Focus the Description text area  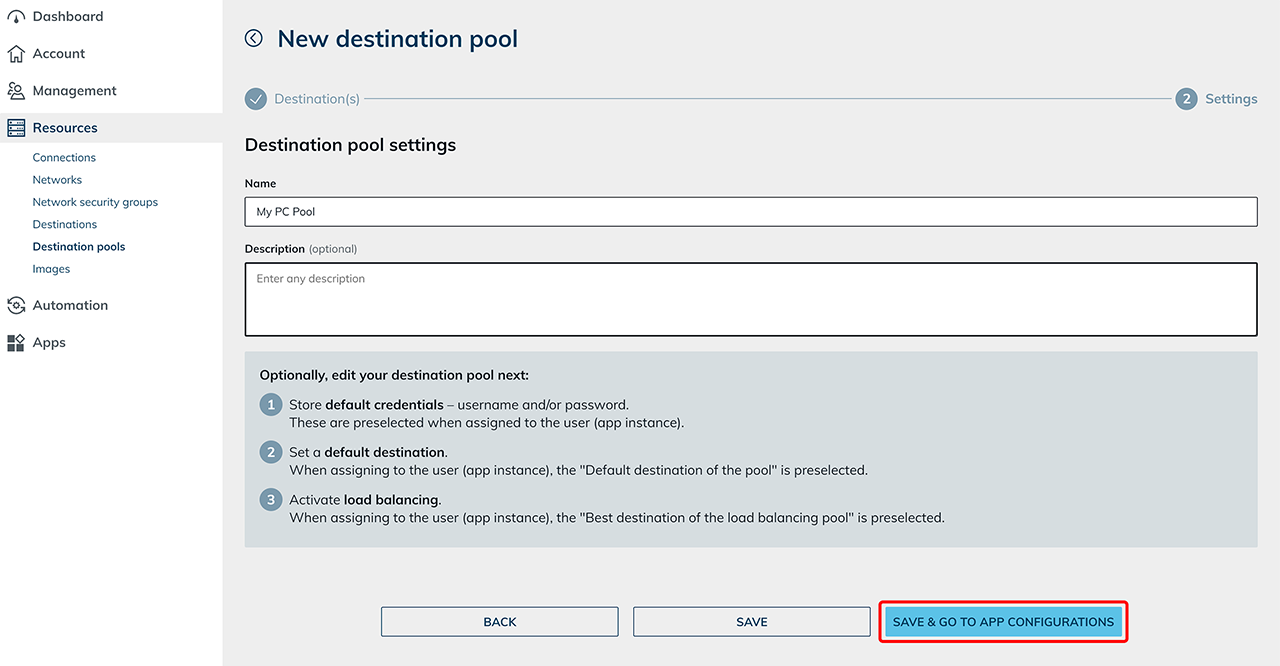point(750,299)
